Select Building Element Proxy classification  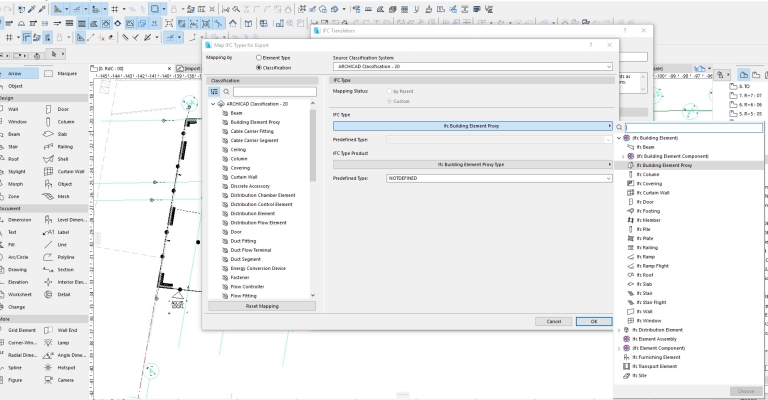click(x=255, y=122)
